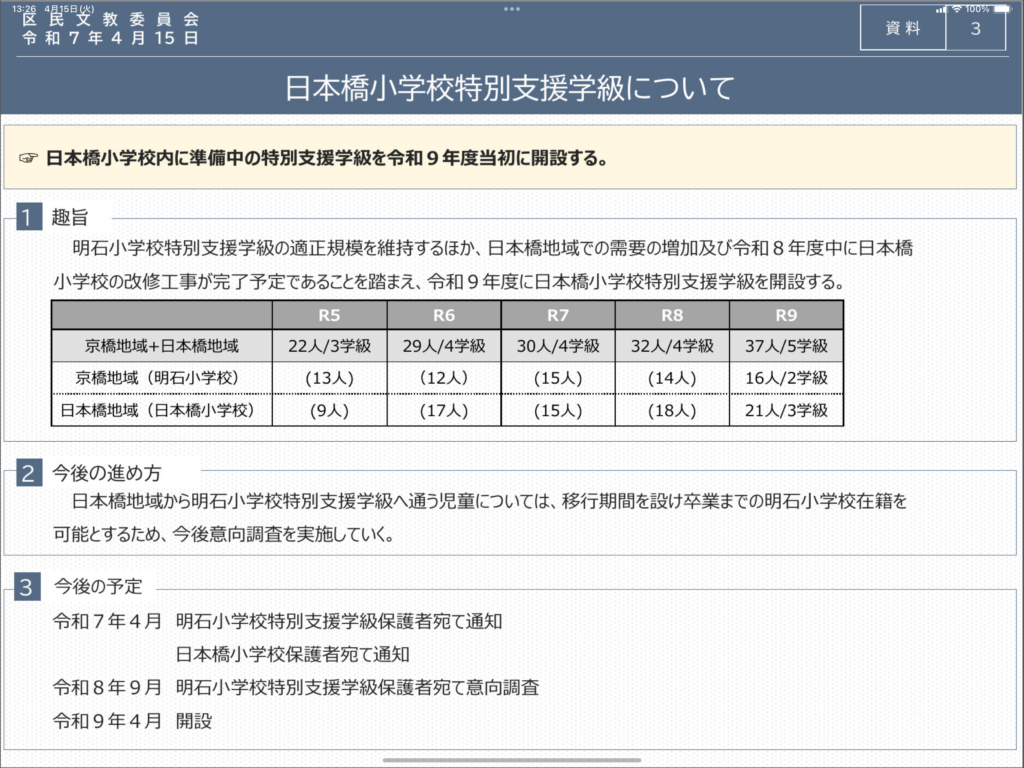
Task: Tap the R7 column header
Action: point(558,315)
